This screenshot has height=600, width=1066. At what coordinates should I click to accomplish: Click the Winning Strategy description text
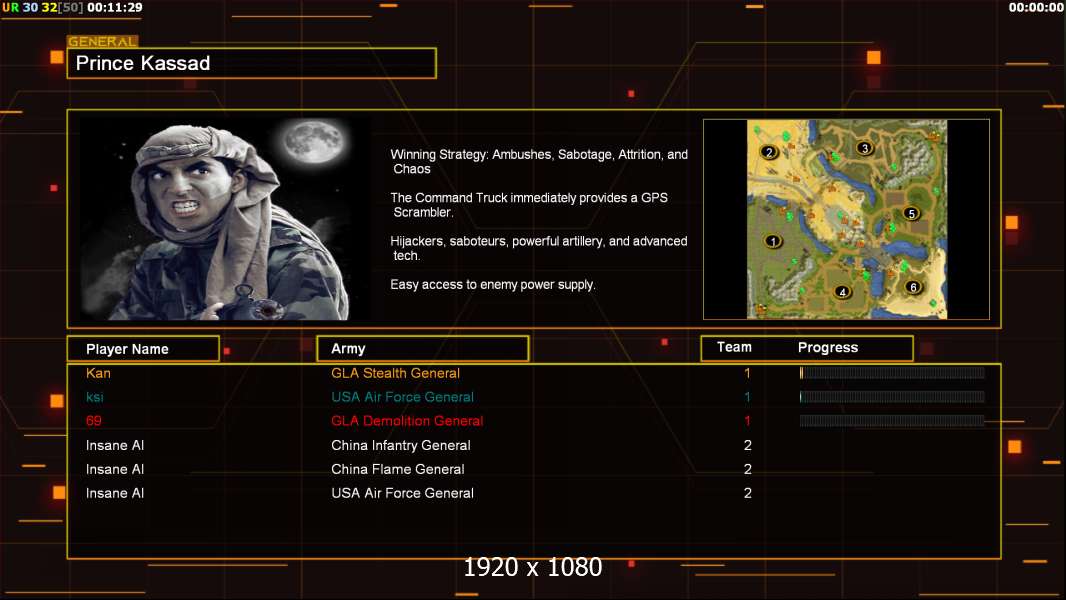[539, 162]
